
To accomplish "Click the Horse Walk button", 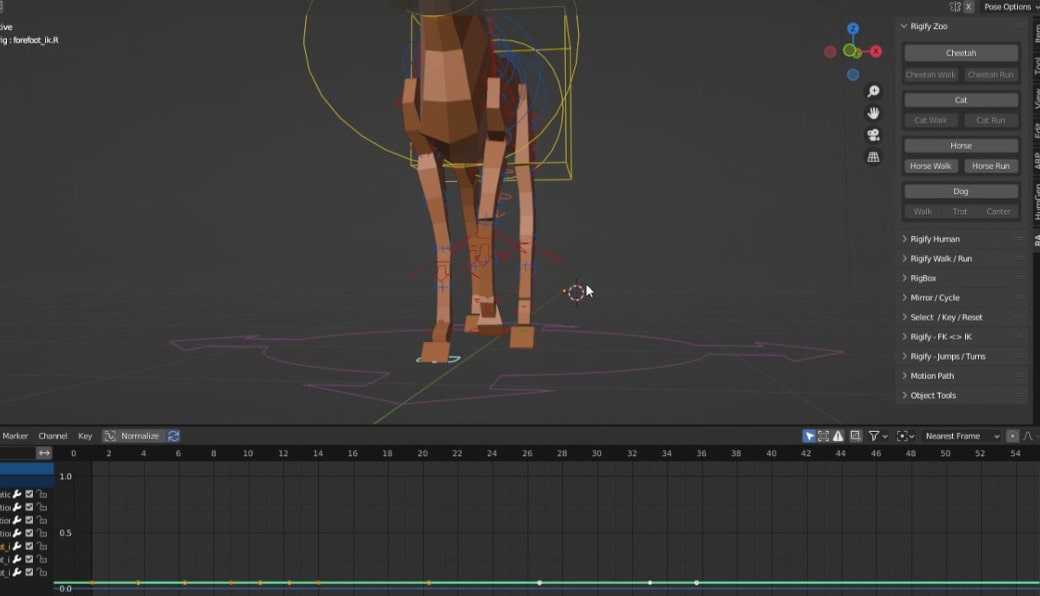I will coord(931,166).
